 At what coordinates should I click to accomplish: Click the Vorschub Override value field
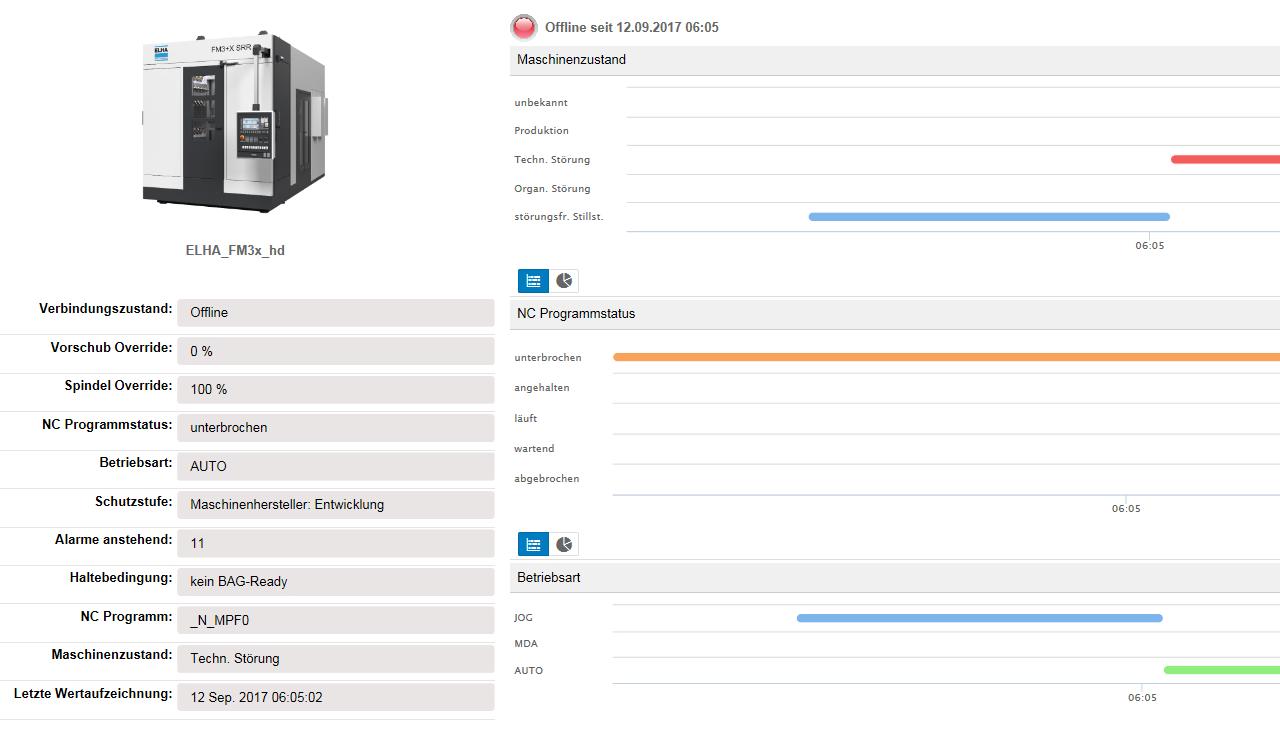pos(336,351)
